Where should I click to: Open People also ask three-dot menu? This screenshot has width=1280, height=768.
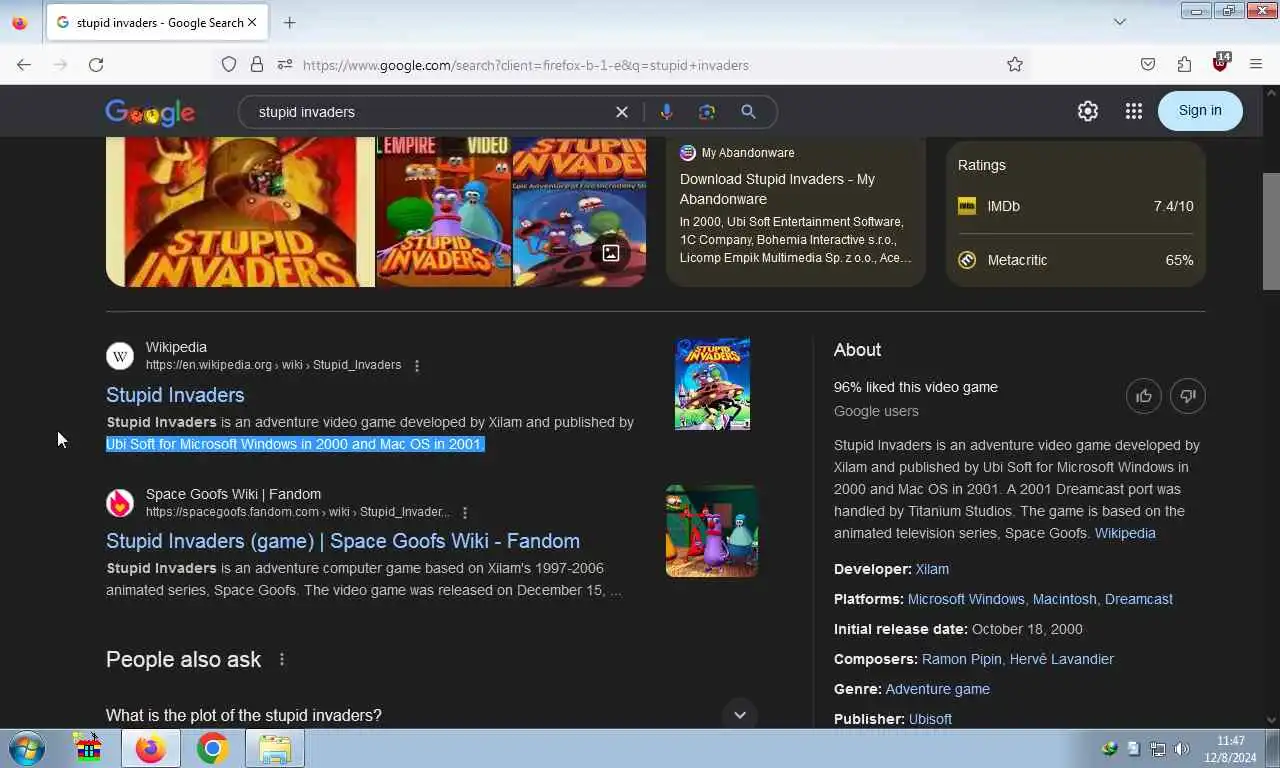282,659
